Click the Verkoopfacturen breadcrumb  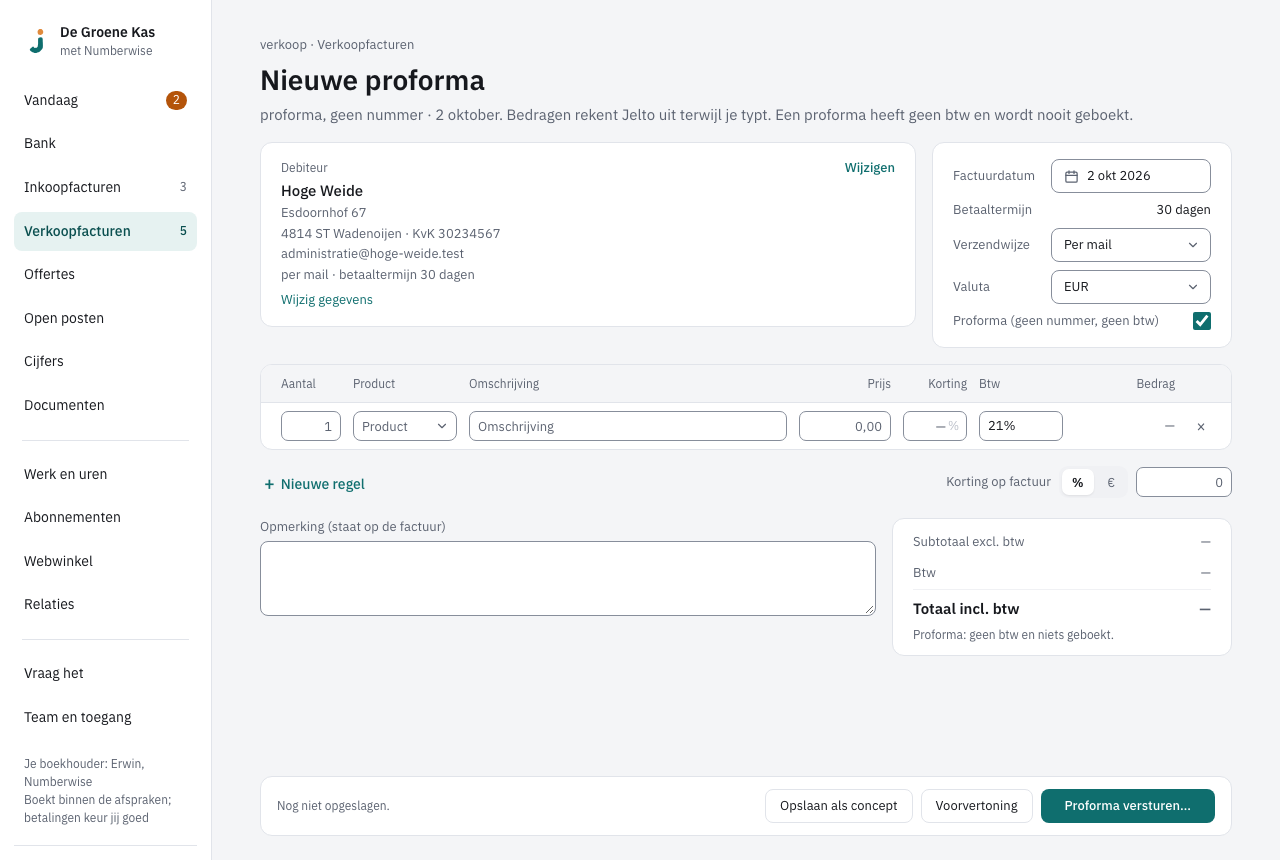[366, 45]
